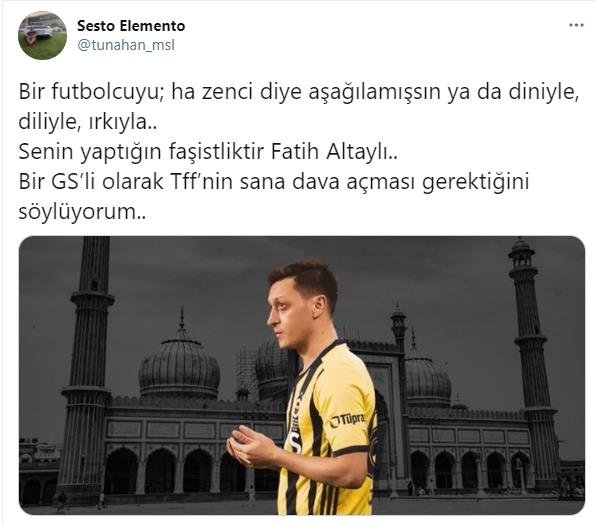
Task: Click the Tüpraş sponsor logo on the sleeve
Action: (347, 420)
